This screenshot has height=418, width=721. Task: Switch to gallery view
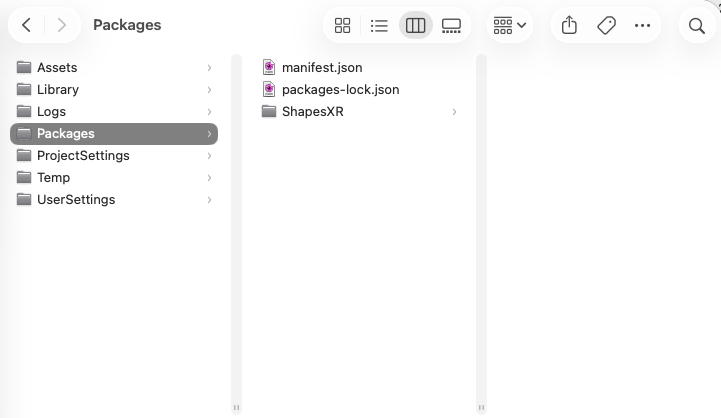click(451, 26)
